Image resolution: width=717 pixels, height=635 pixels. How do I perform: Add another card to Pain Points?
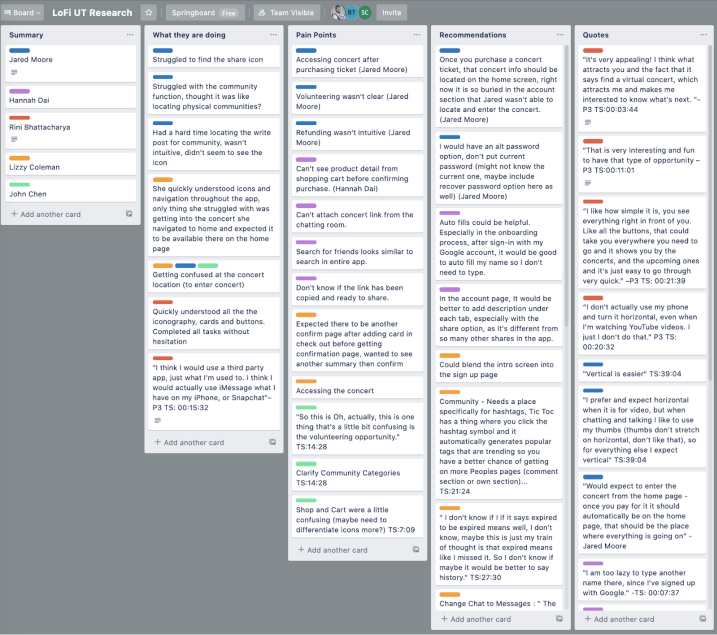332,550
